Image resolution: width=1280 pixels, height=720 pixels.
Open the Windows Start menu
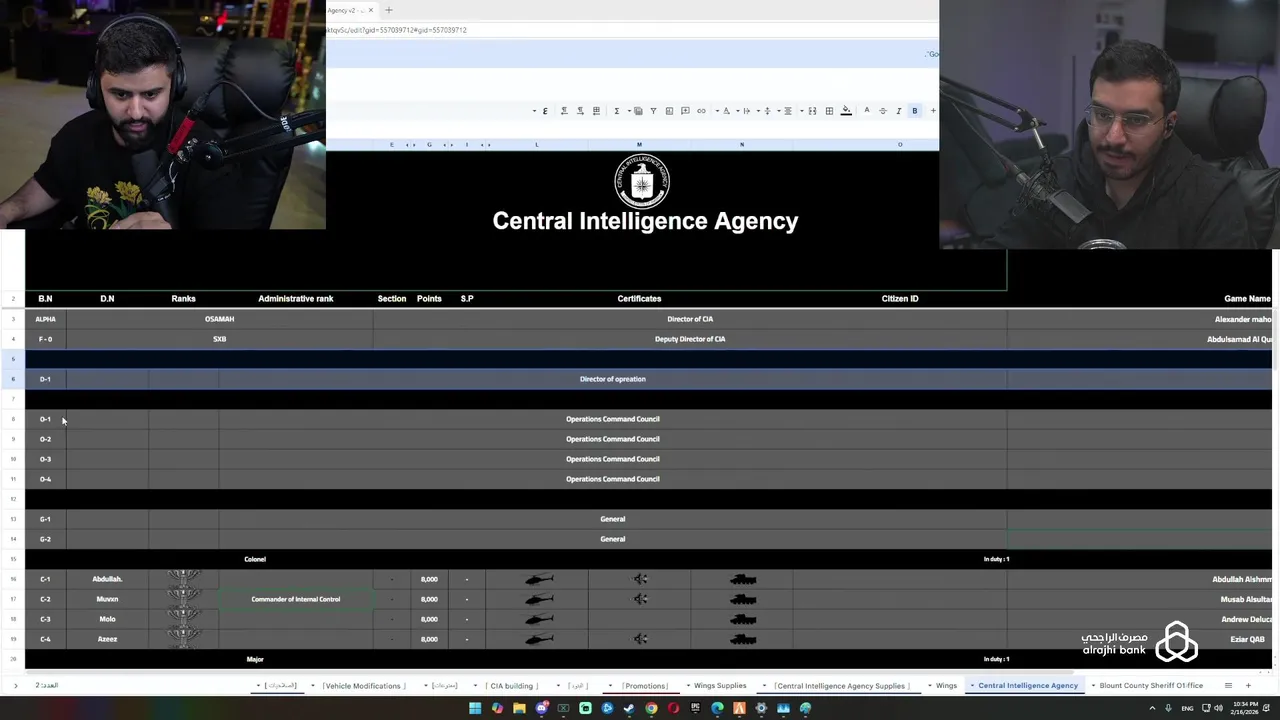click(x=475, y=708)
